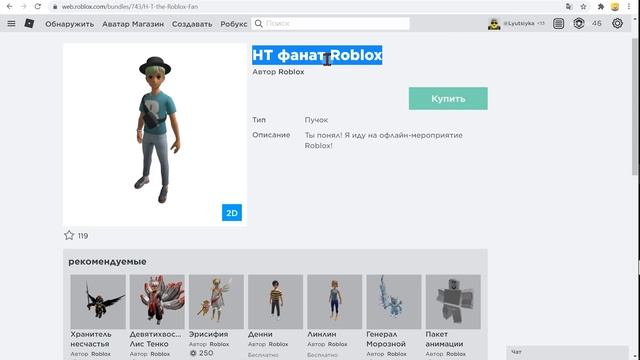Reload the page with the refresh icon

[38, 7]
